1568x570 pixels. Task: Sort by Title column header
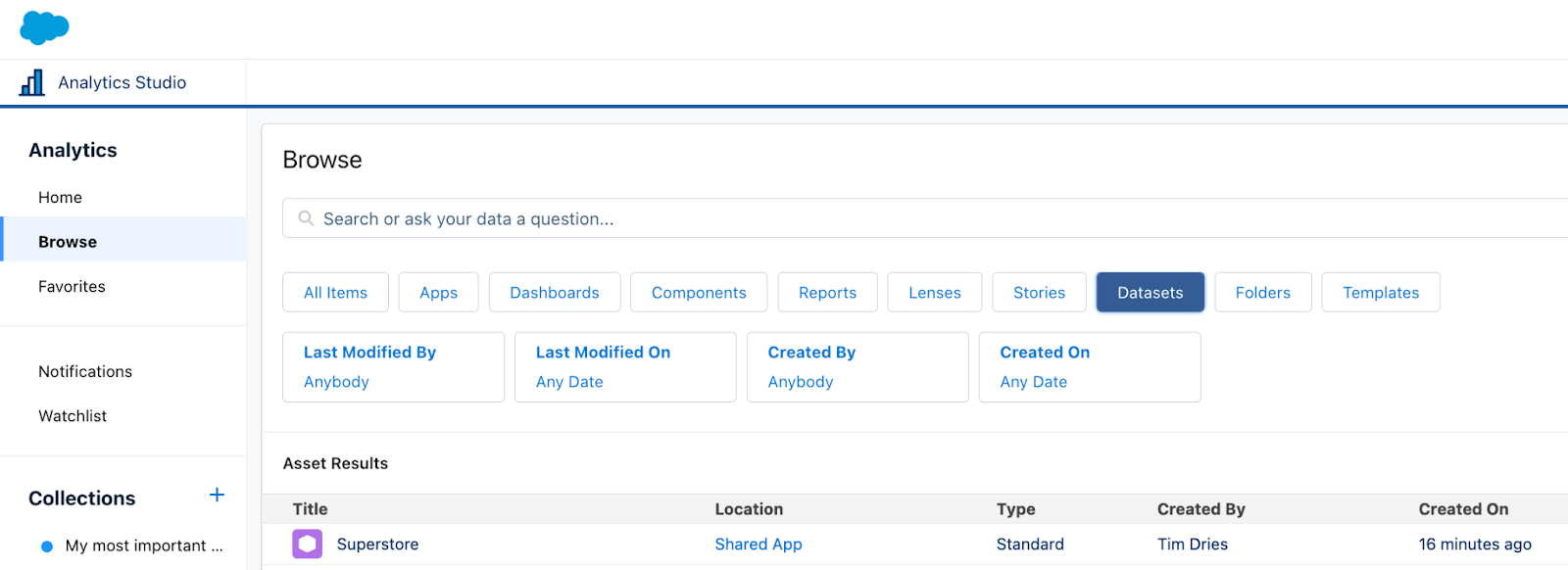pyautogui.click(x=310, y=508)
